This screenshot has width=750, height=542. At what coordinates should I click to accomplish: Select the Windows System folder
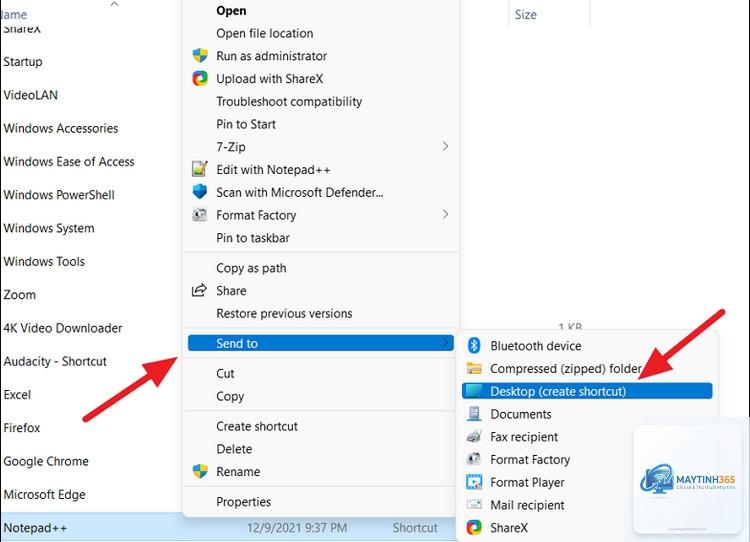tap(48, 228)
